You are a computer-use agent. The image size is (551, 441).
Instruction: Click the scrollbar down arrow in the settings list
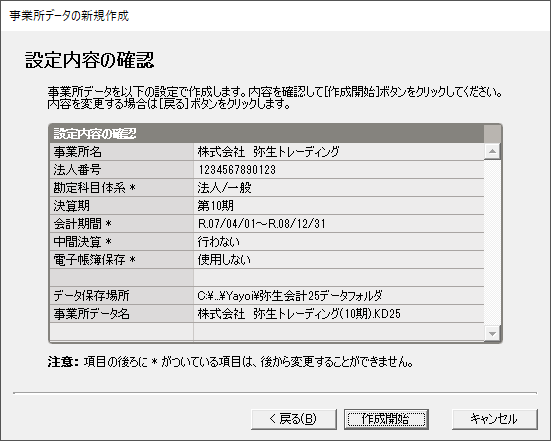point(492,333)
